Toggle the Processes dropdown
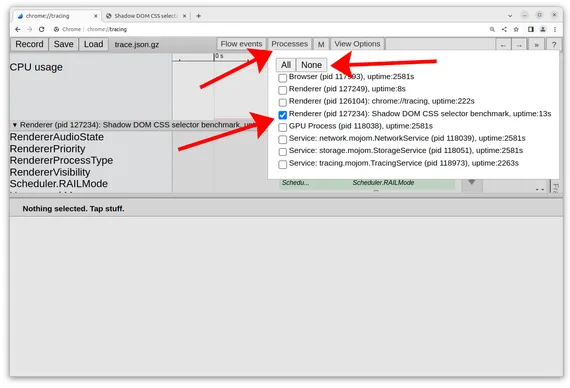Viewport: 570px width, 388px height. click(289, 44)
